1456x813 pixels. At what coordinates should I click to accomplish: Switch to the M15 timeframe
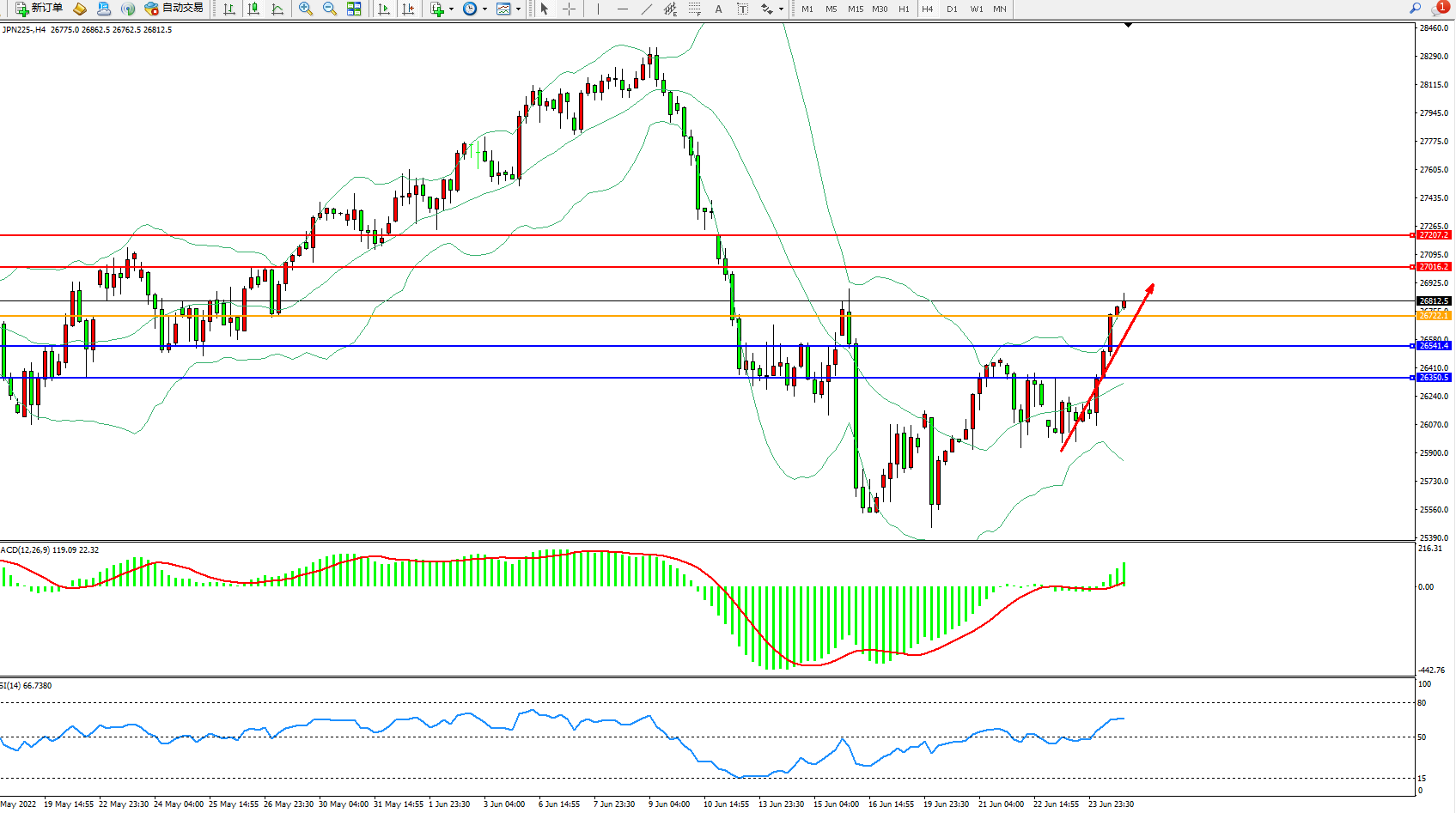(856, 9)
